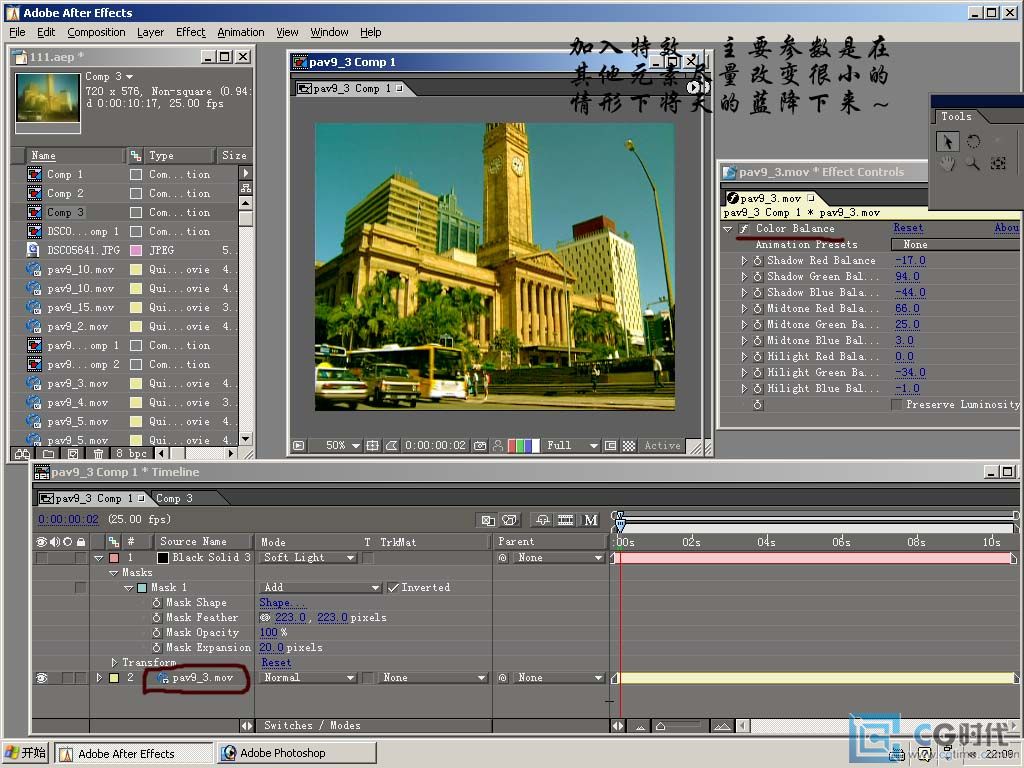This screenshot has width=1024, height=768.
Task: Enable motion blur M button in Timeline
Action: [590, 520]
